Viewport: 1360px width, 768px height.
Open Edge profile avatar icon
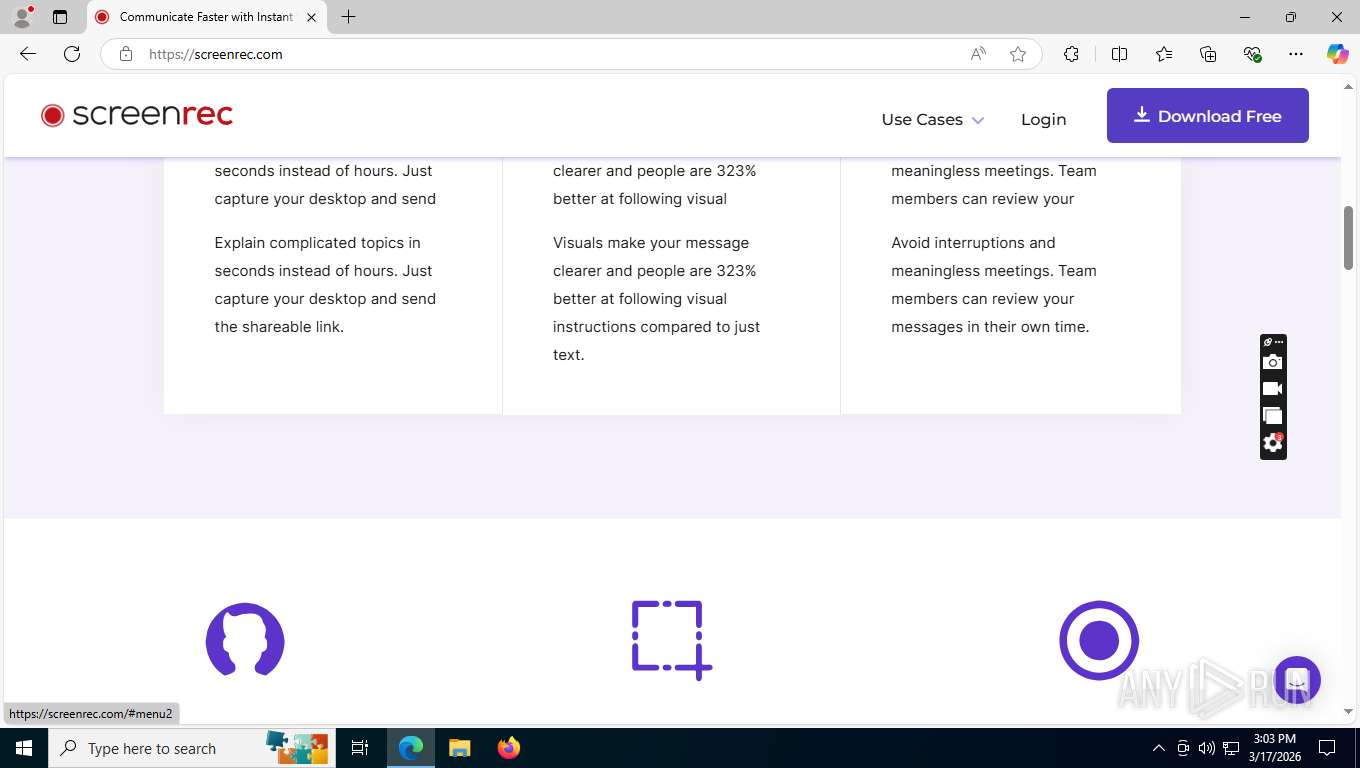click(x=22, y=17)
